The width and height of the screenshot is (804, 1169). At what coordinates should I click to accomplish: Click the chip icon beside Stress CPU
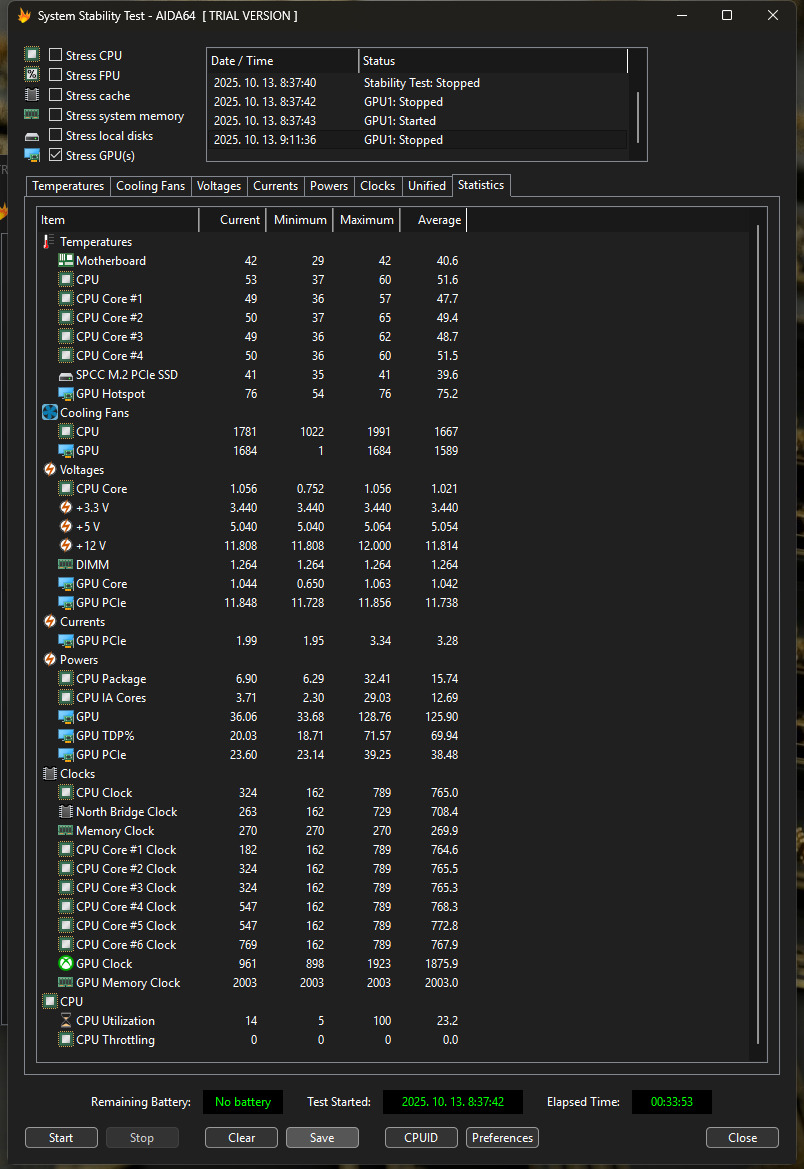click(31, 54)
